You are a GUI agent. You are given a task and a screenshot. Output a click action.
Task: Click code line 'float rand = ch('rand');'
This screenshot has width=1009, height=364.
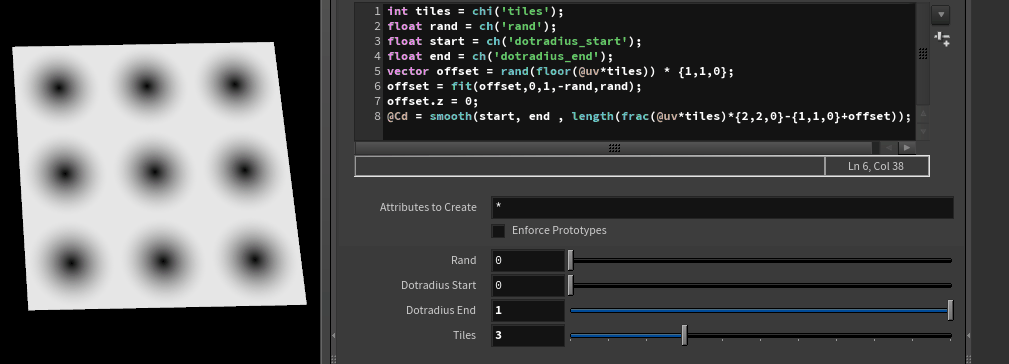(472, 26)
